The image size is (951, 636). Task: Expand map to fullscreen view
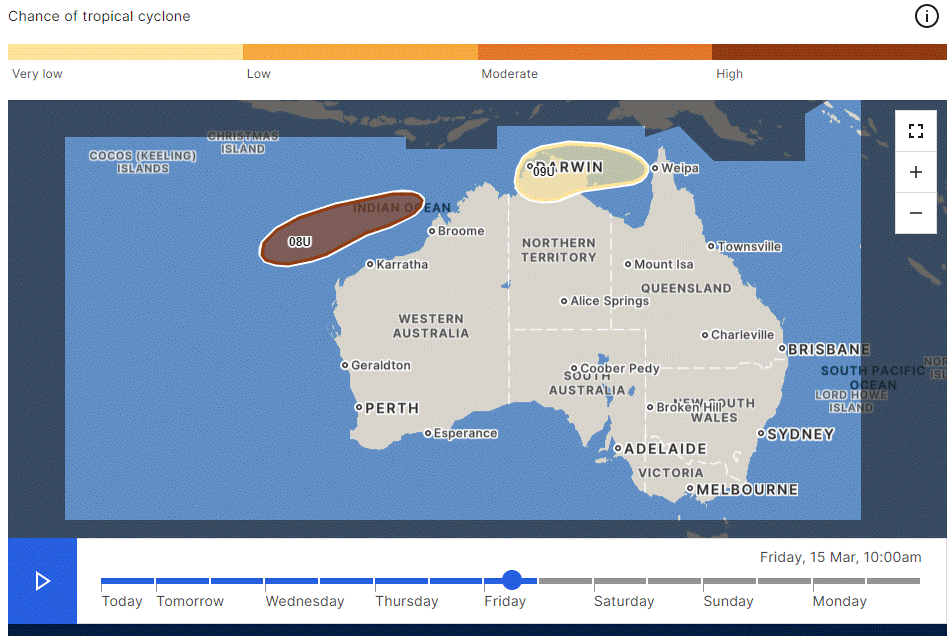[x=916, y=131]
